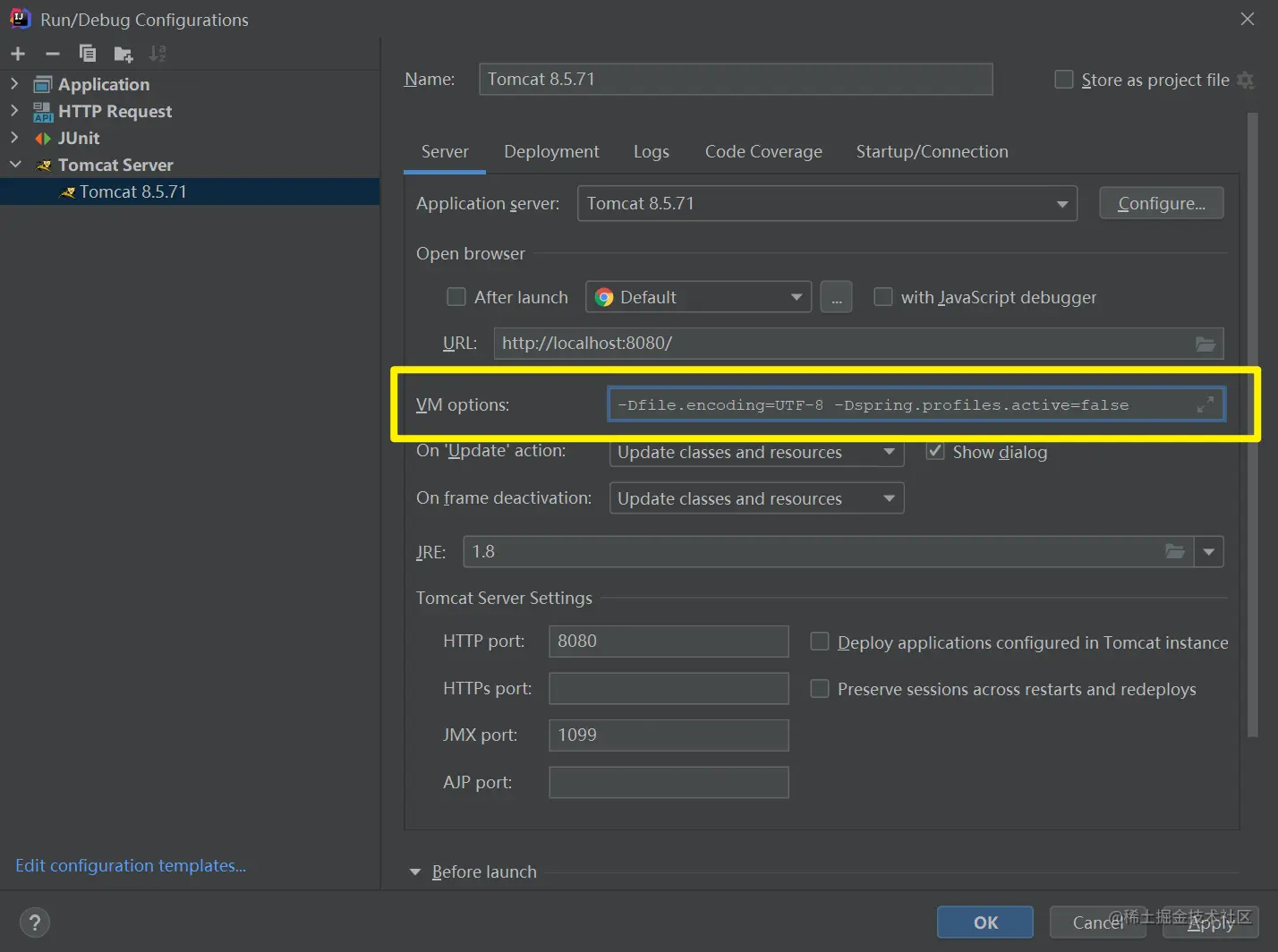Switch to the Code Coverage tab

pyautogui.click(x=763, y=152)
